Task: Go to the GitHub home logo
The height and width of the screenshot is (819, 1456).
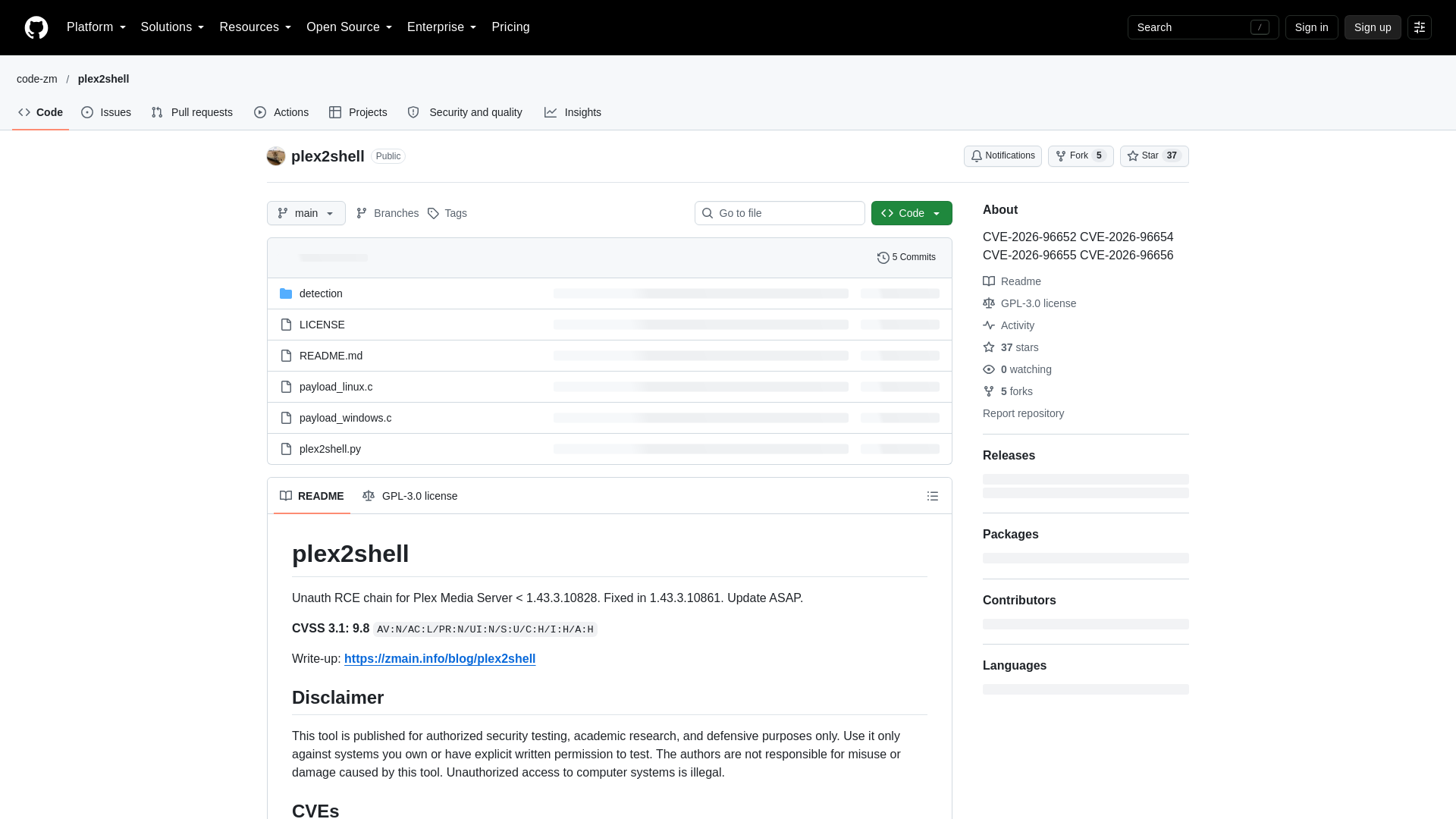Action: [36, 27]
